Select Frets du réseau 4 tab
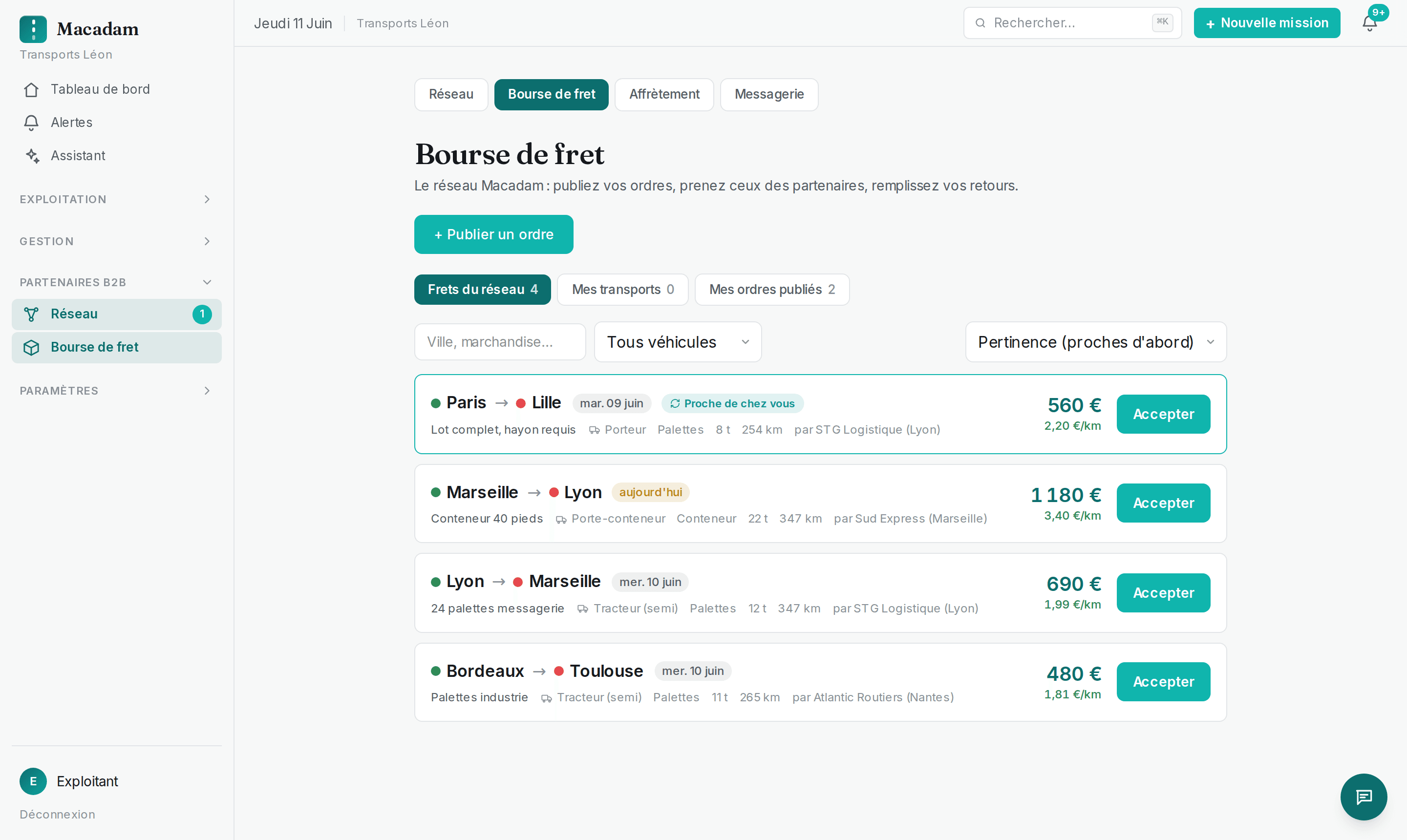1407x840 pixels. pos(482,289)
